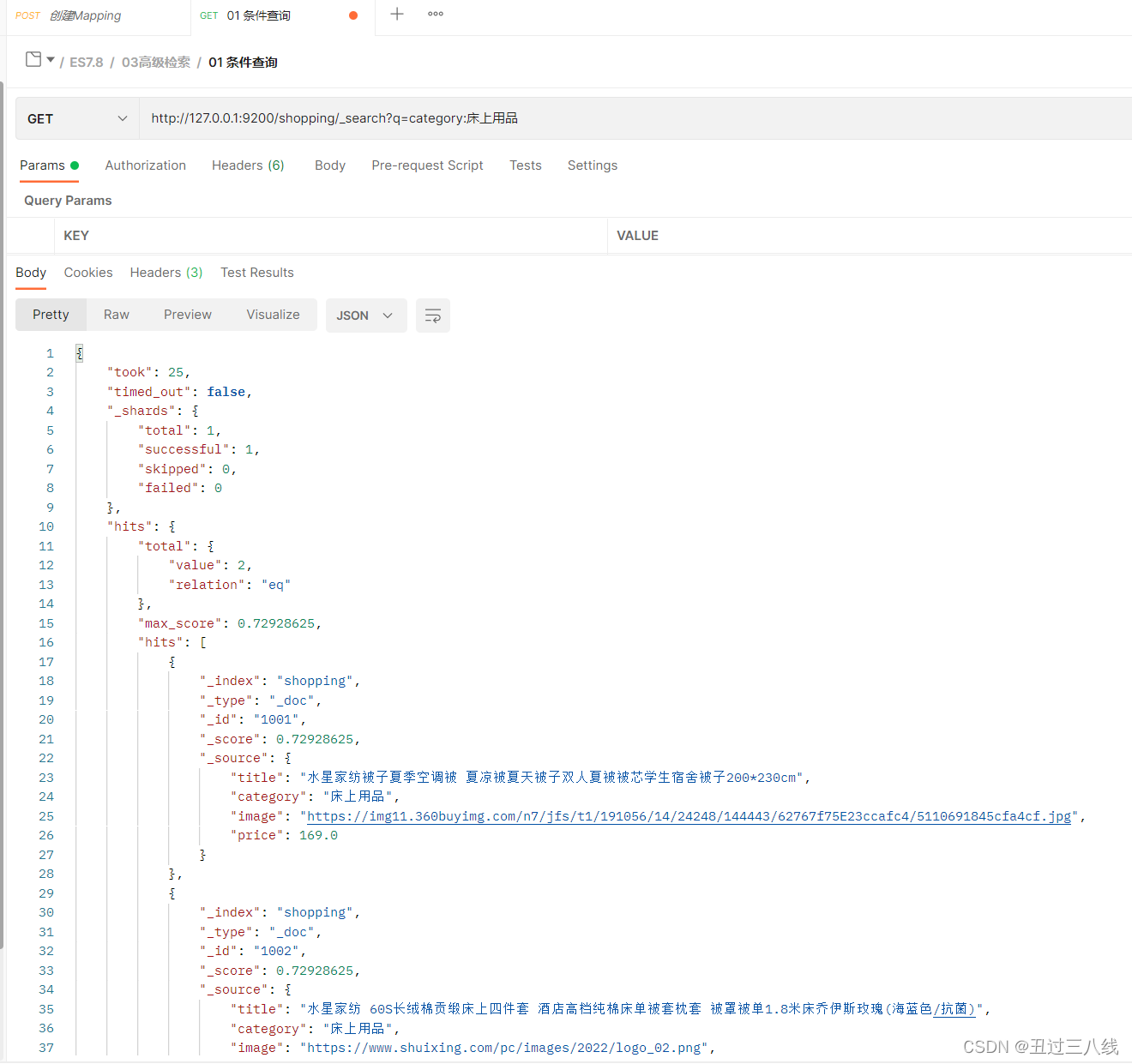Click the "successful": 1 line

click(199, 449)
